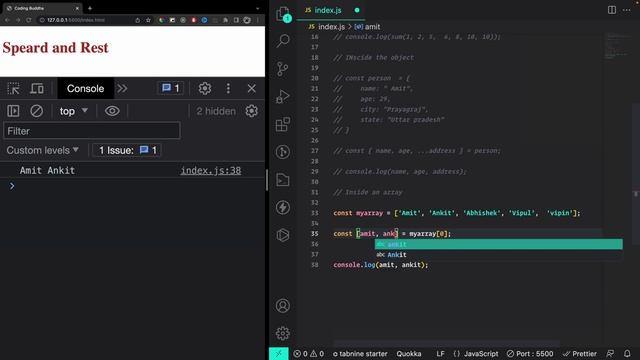The image size is (640, 360).
Task: Click the split editor icon
Action: pyautogui.click(x=611, y=10)
